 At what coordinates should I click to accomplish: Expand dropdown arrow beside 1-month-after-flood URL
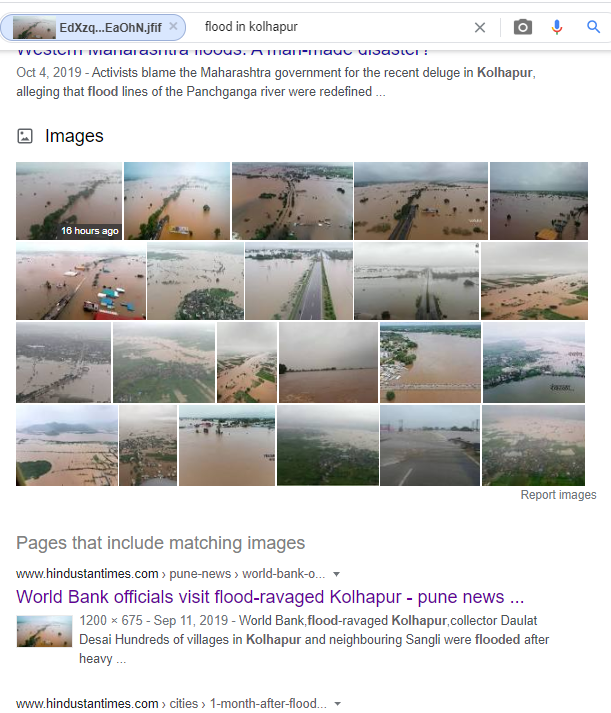pyautogui.click(x=337, y=704)
